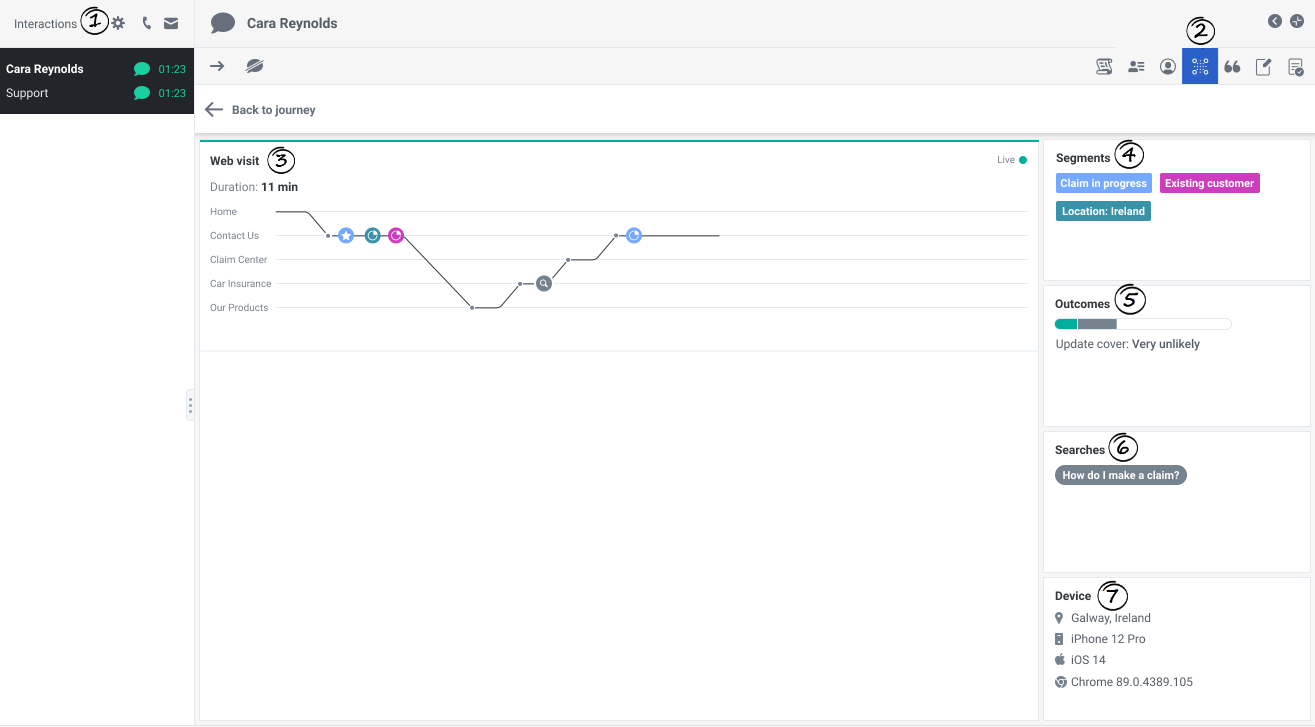Click the magenta segment event marker on Contact Us row

pos(396,235)
